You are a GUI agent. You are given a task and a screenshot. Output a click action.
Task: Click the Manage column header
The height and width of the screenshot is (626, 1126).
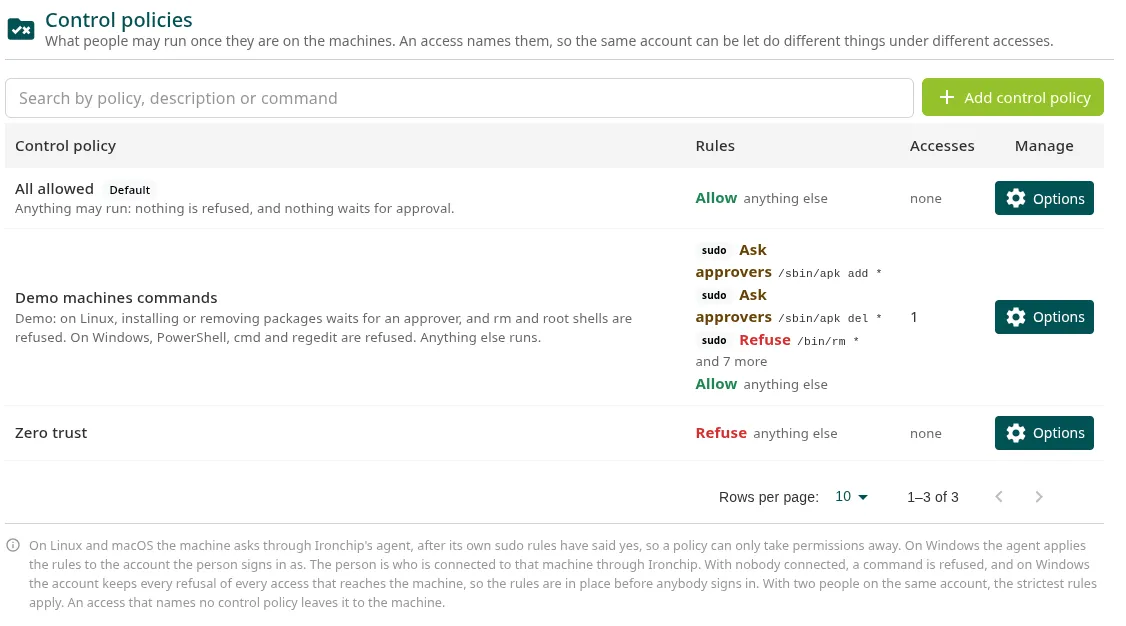point(1044,146)
